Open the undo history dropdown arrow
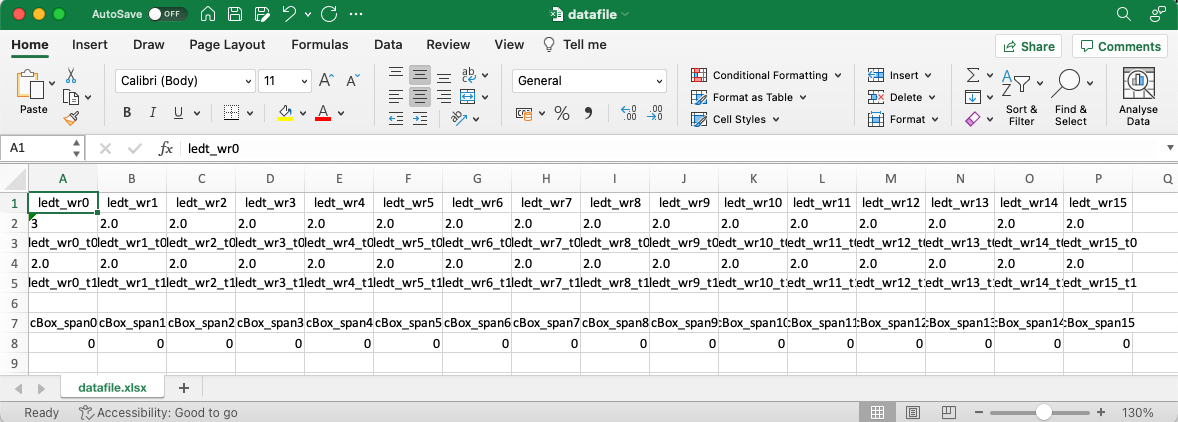 tap(307, 14)
